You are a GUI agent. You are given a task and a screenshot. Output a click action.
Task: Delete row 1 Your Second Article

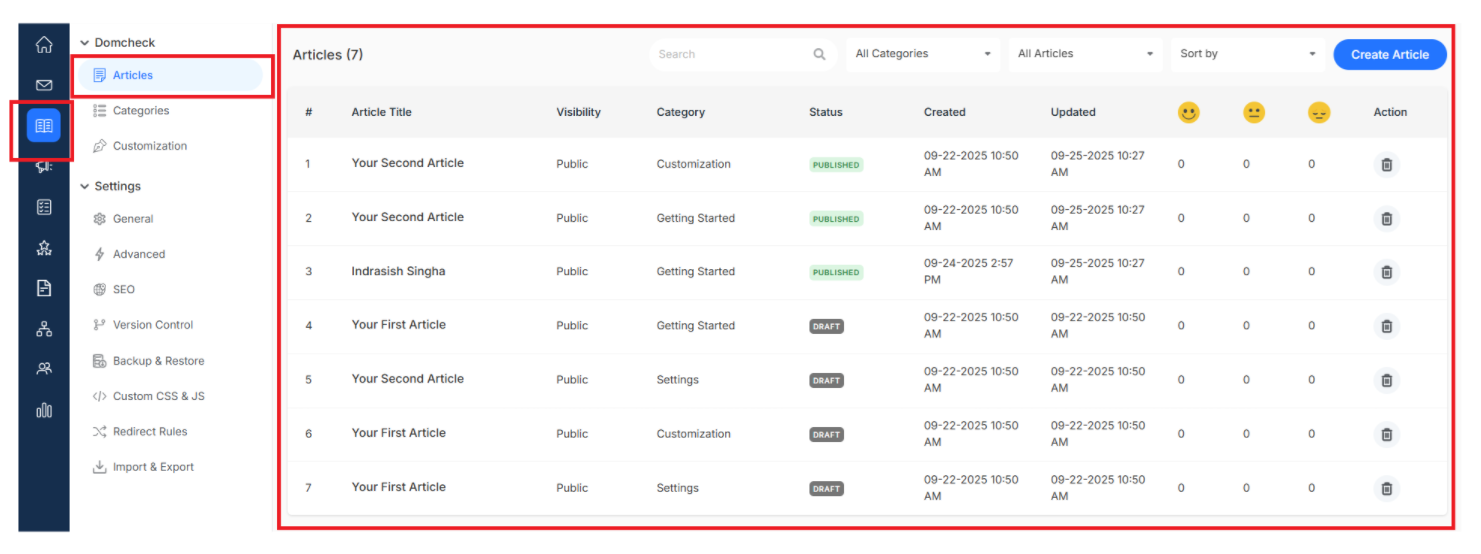[x=1386, y=164]
